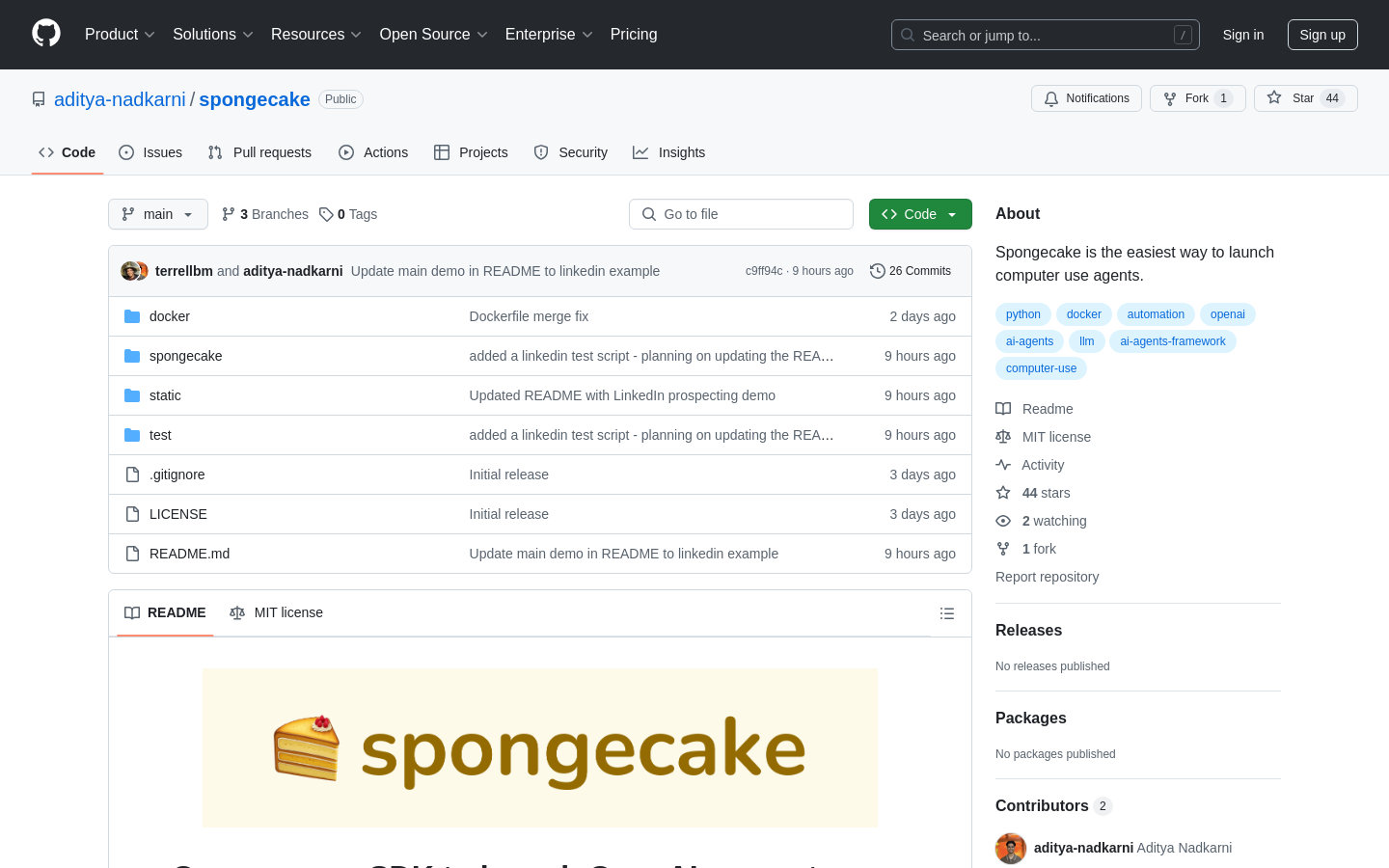This screenshot has height=868, width=1389.
Task: Open the Readme link in About
Action: pos(1035,409)
